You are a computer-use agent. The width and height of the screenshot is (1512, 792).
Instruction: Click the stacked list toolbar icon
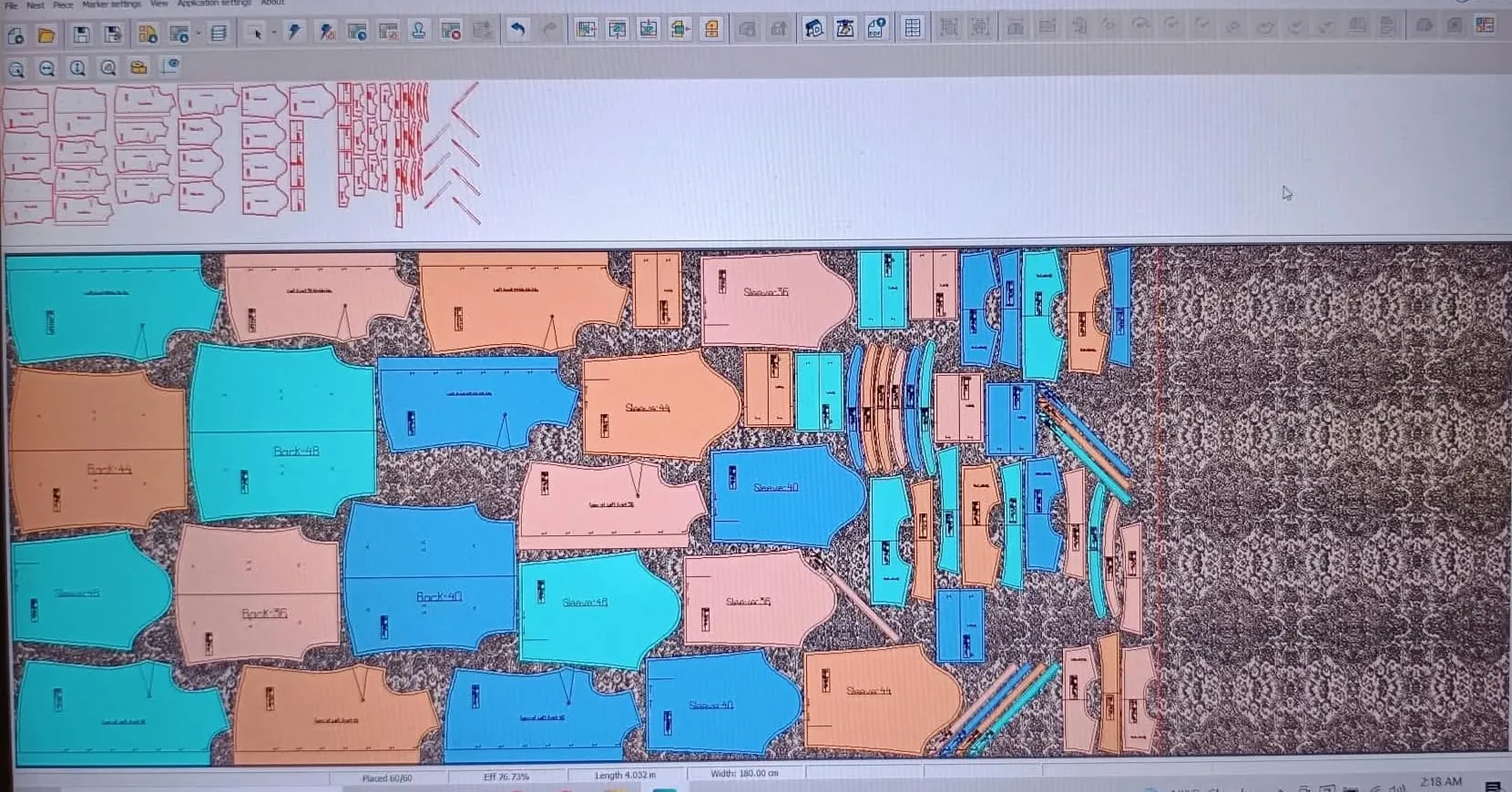tap(219, 35)
